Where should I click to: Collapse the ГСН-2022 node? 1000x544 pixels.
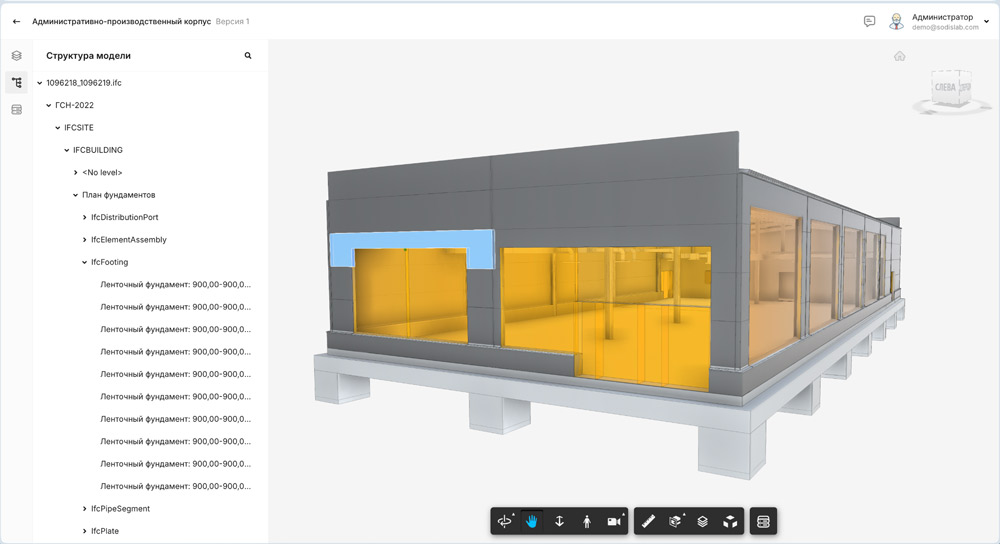48,105
